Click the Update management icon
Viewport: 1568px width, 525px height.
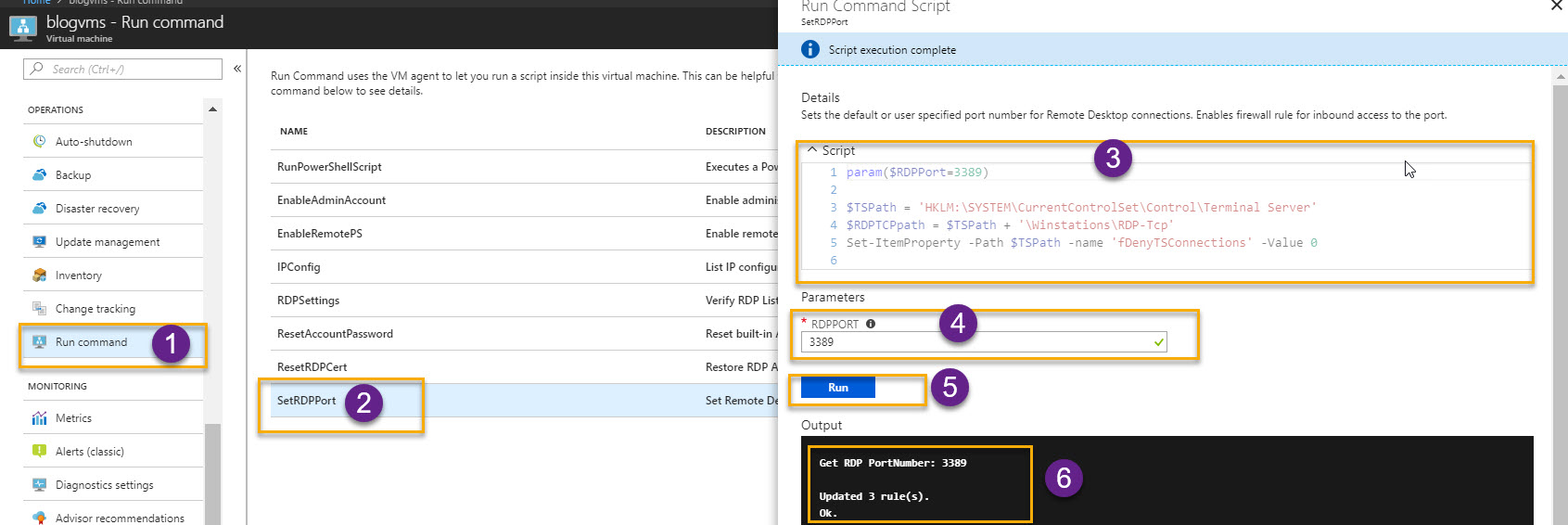[x=39, y=241]
